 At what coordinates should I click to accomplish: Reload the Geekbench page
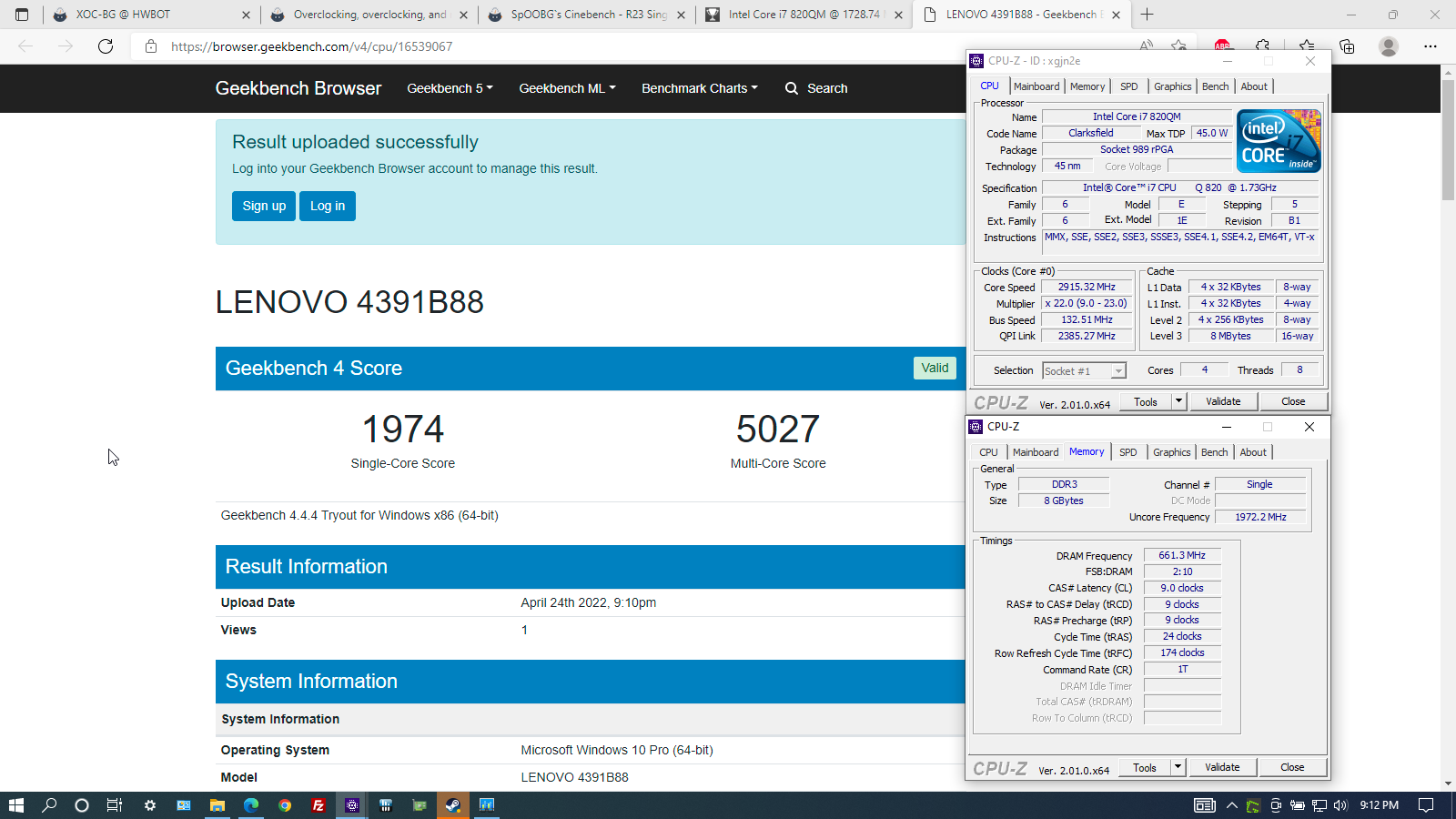point(106,46)
